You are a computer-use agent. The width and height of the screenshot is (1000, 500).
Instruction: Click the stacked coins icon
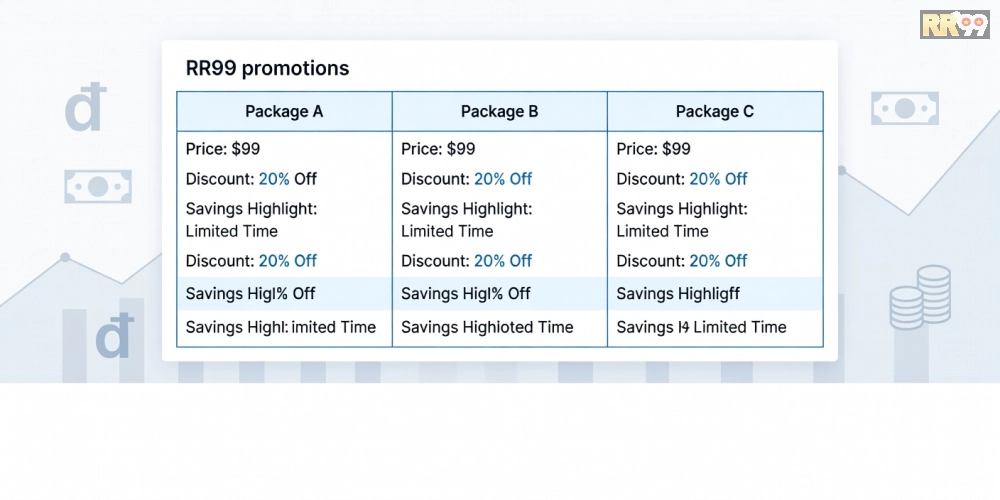pyautogui.click(x=920, y=297)
